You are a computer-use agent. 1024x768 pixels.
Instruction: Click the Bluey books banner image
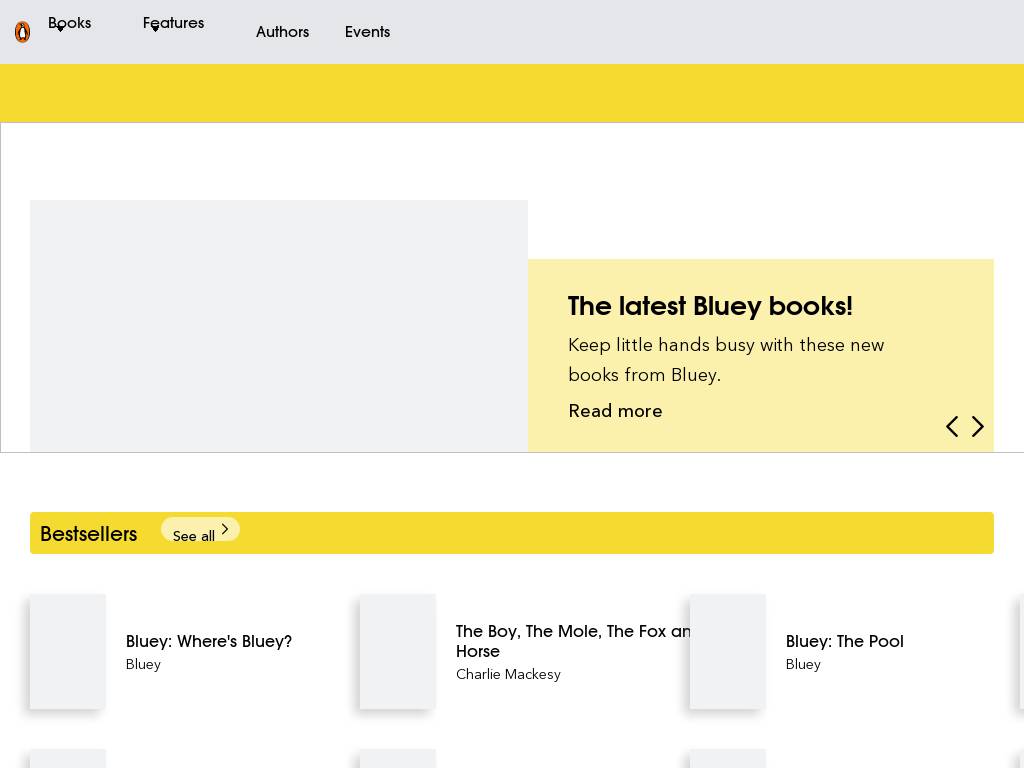tap(278, 326)
